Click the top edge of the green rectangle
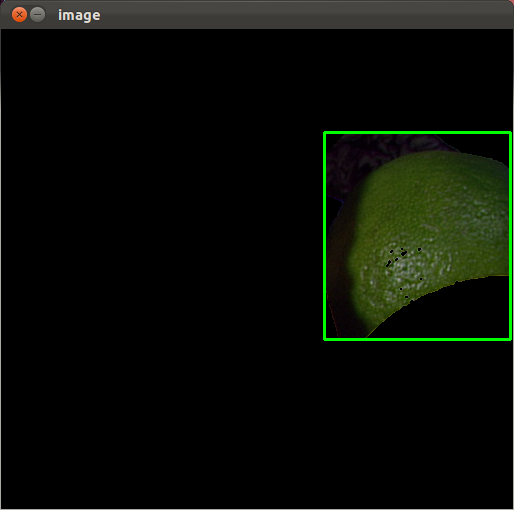This screenshot has height=510, width=514. click(x=417, y=133)
